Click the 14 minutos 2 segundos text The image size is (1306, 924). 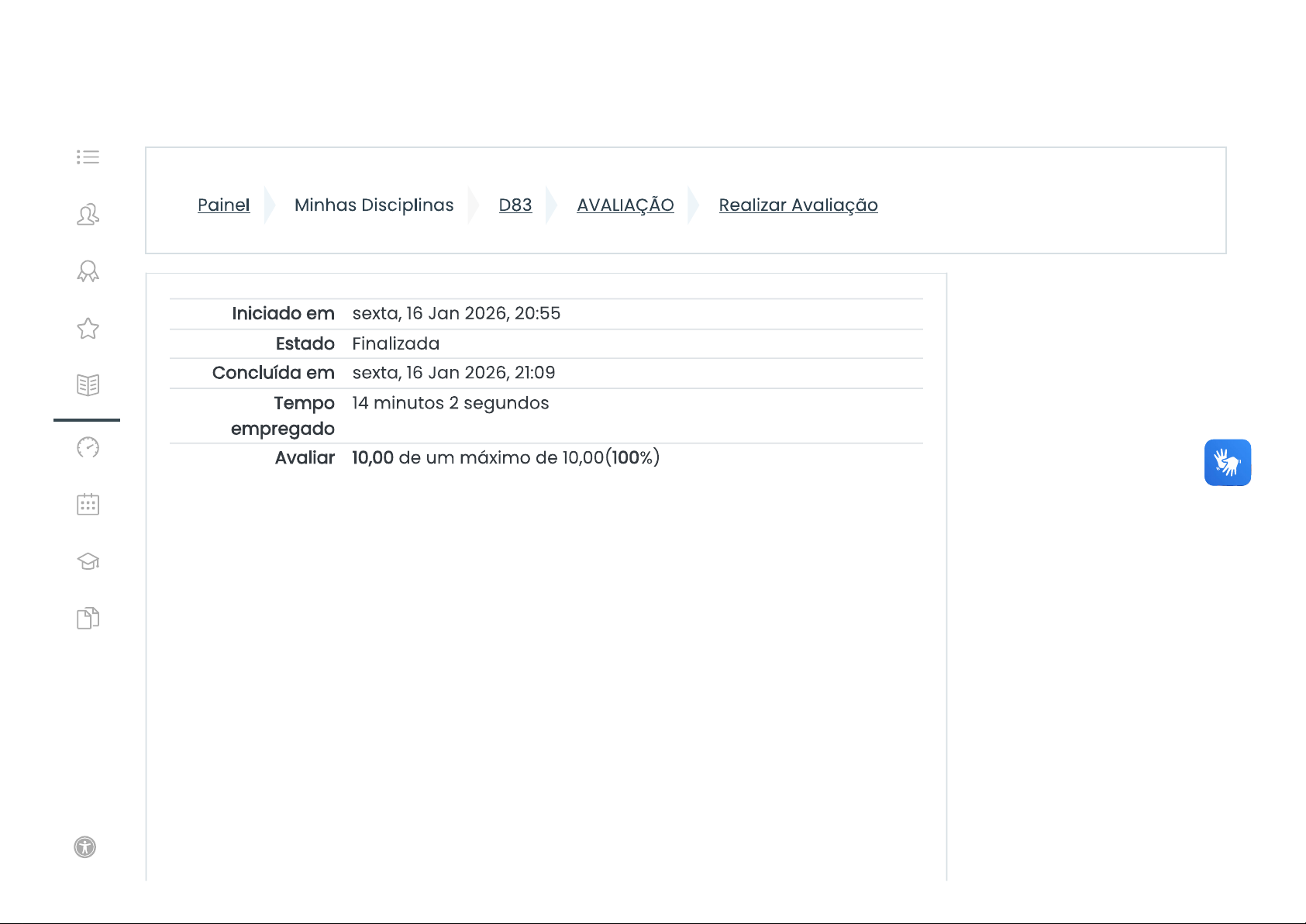[x=450, y=403]
